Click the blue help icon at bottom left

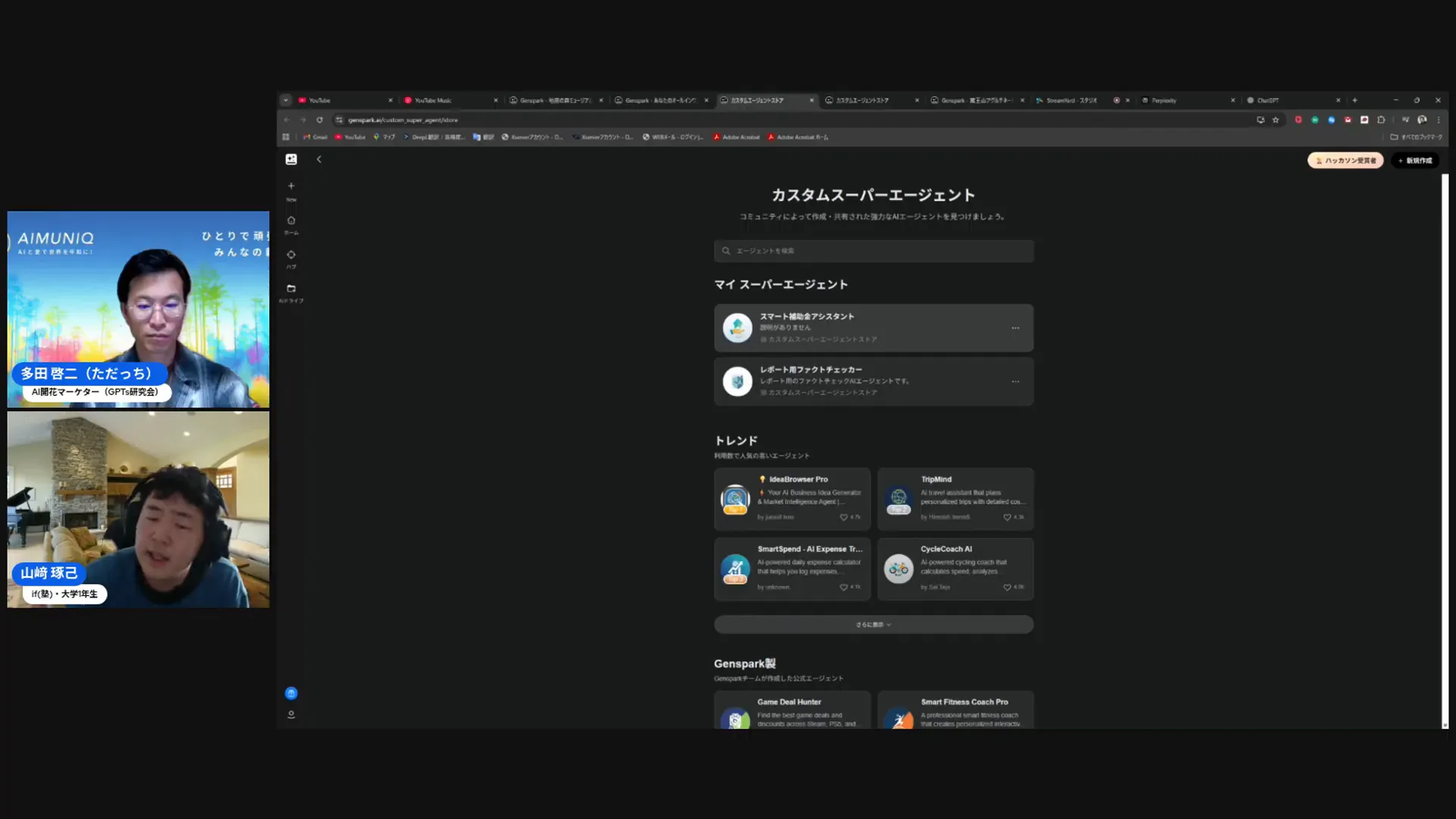tap(291, 692)
